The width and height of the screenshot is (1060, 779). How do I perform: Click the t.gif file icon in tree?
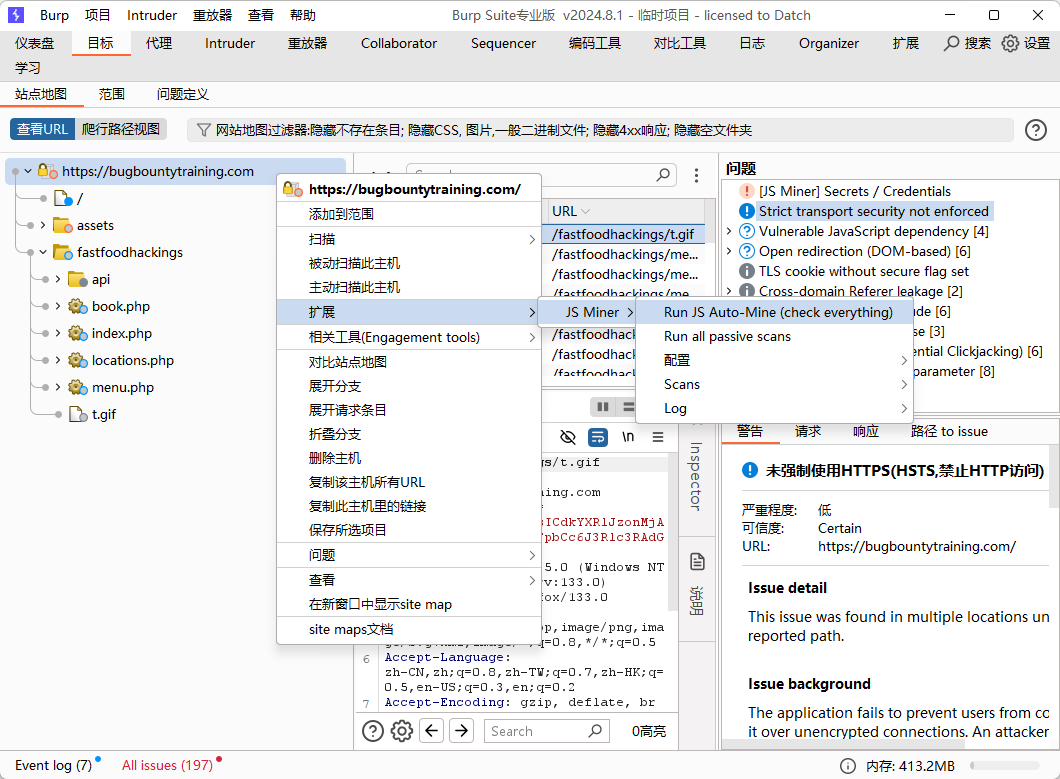[79, 415]
